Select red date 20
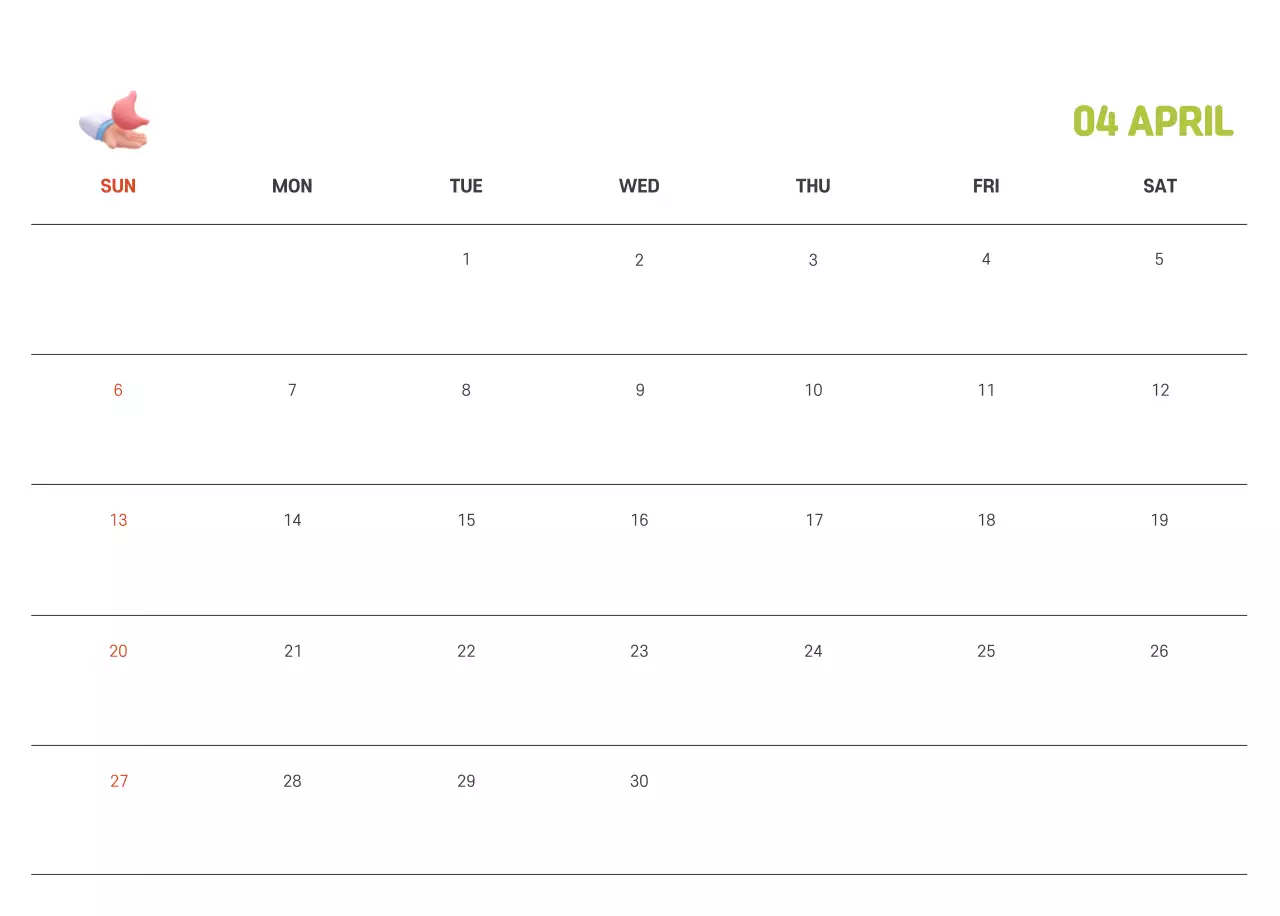1280x916 pixels. (118, 651)
